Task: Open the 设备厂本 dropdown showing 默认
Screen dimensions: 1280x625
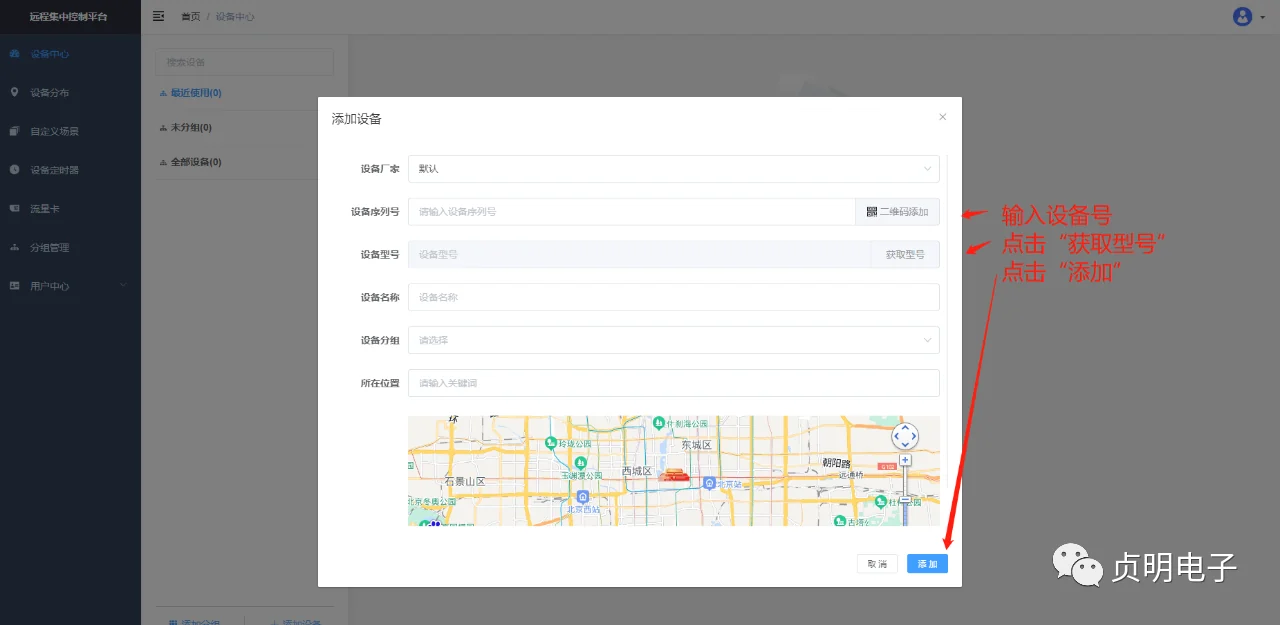Action: point(673,169)
